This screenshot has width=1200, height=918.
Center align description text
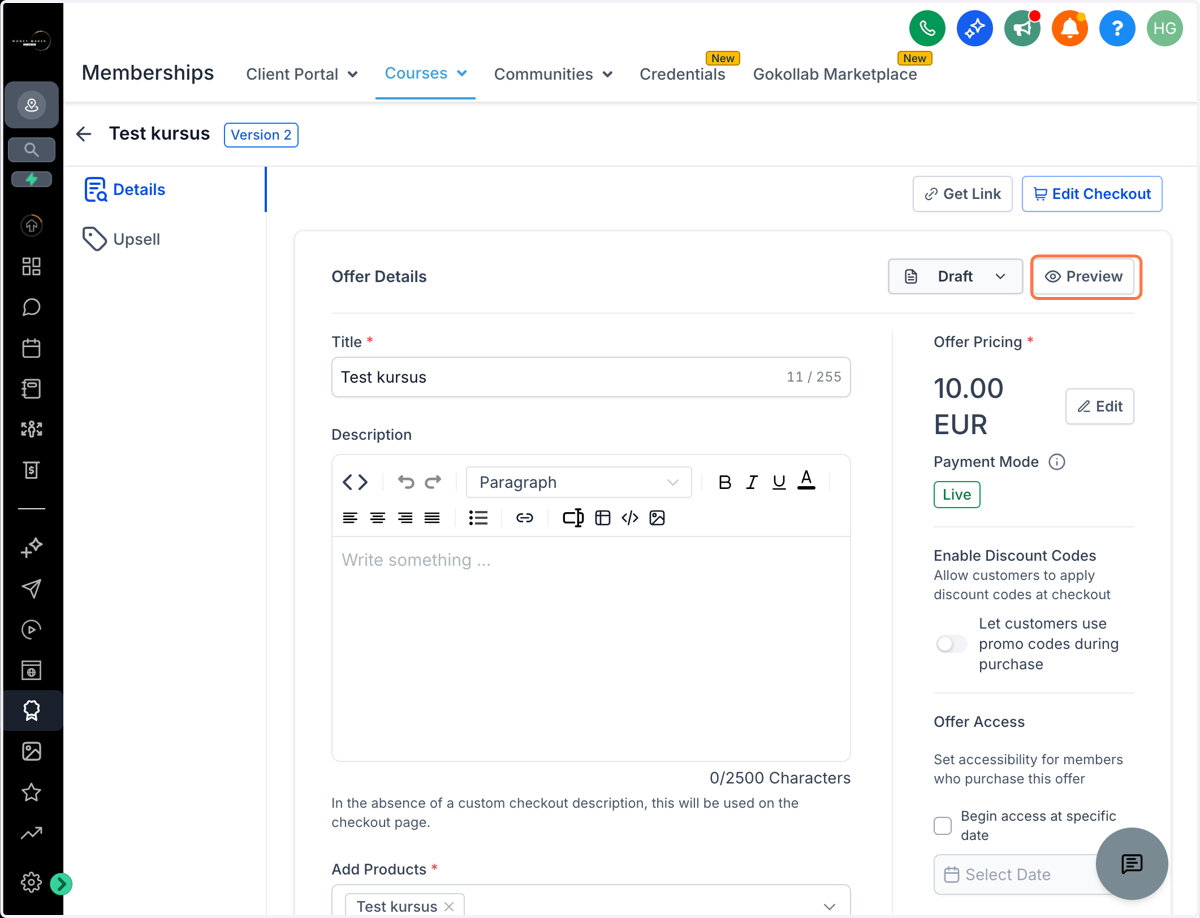coord(378,518)
